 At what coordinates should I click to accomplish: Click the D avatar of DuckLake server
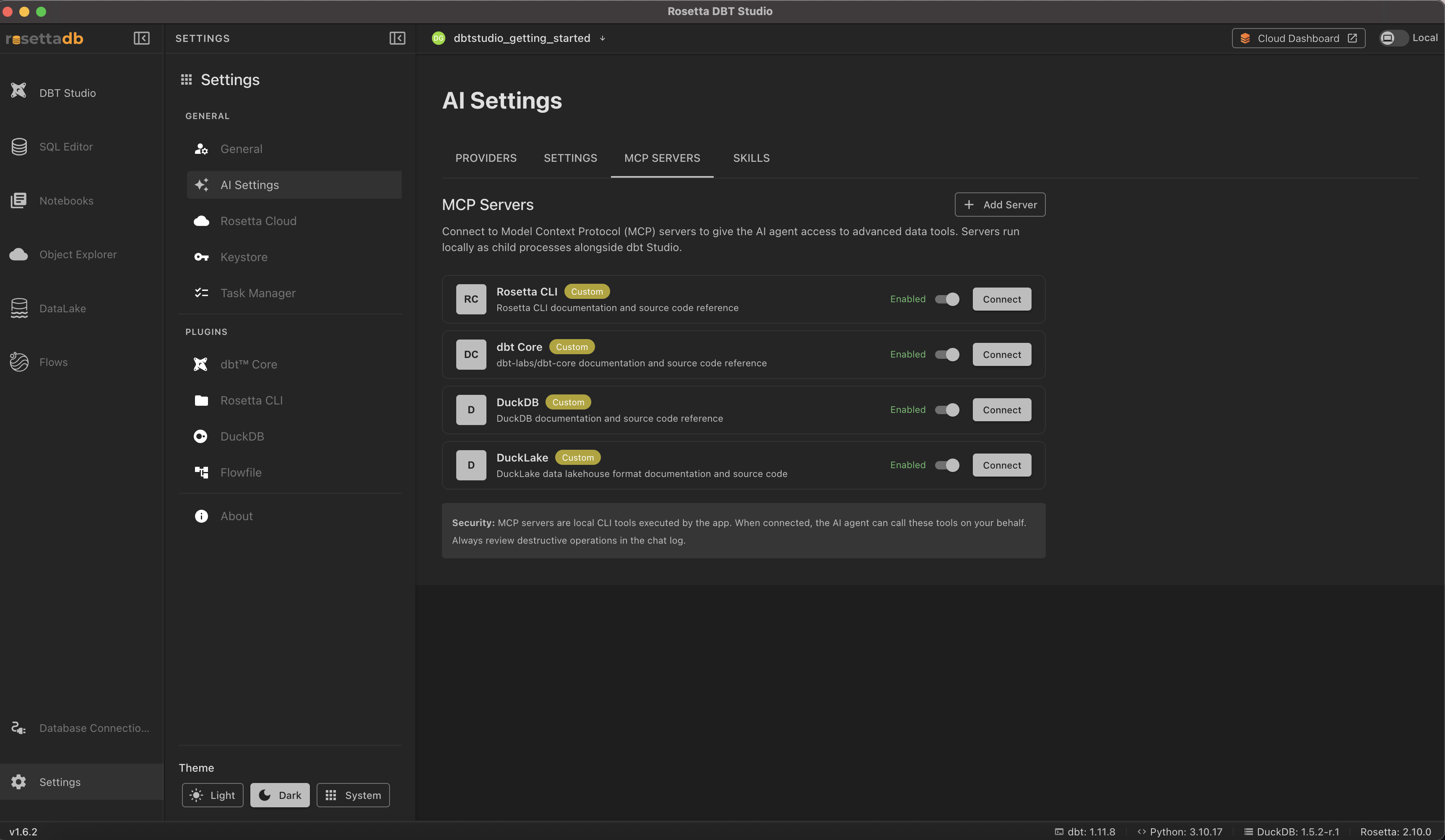point(471,466)
